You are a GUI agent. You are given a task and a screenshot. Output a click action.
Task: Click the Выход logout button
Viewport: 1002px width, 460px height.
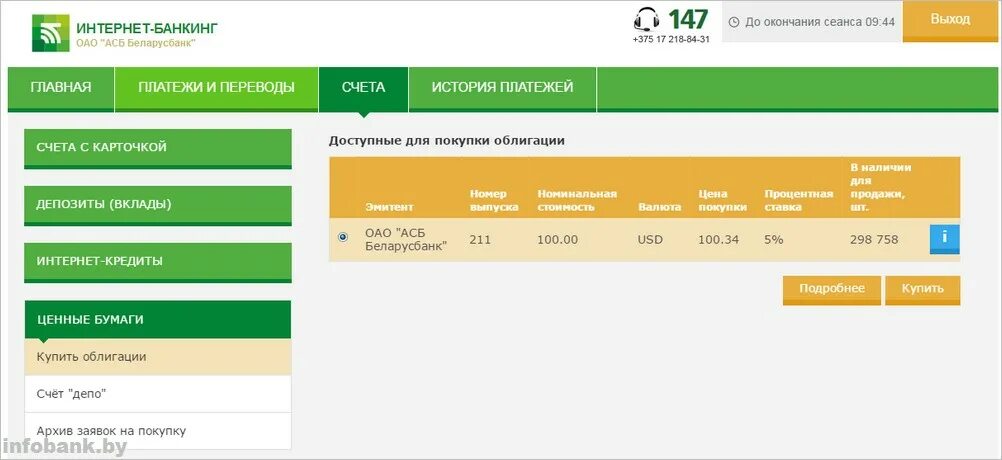(x=950, y=20)
